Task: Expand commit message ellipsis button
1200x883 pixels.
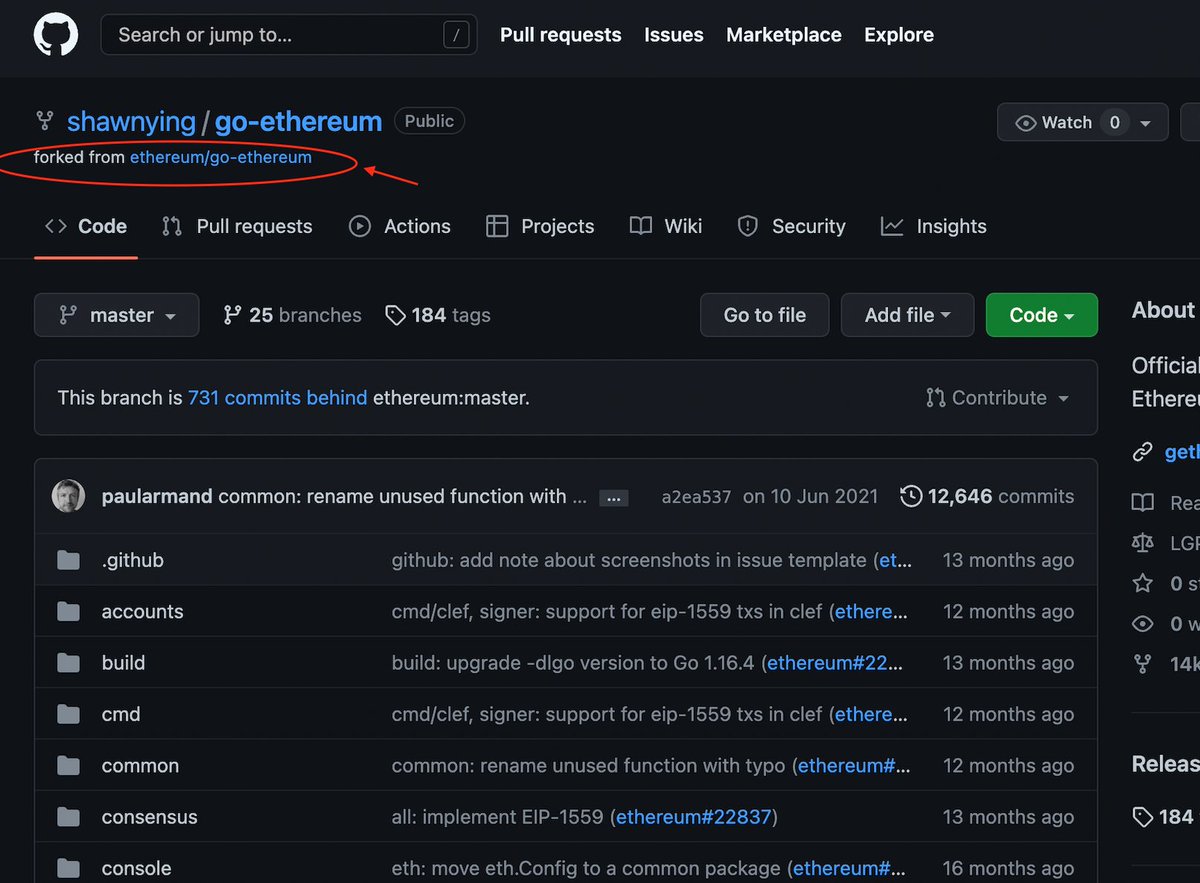Action: [614, 498]
